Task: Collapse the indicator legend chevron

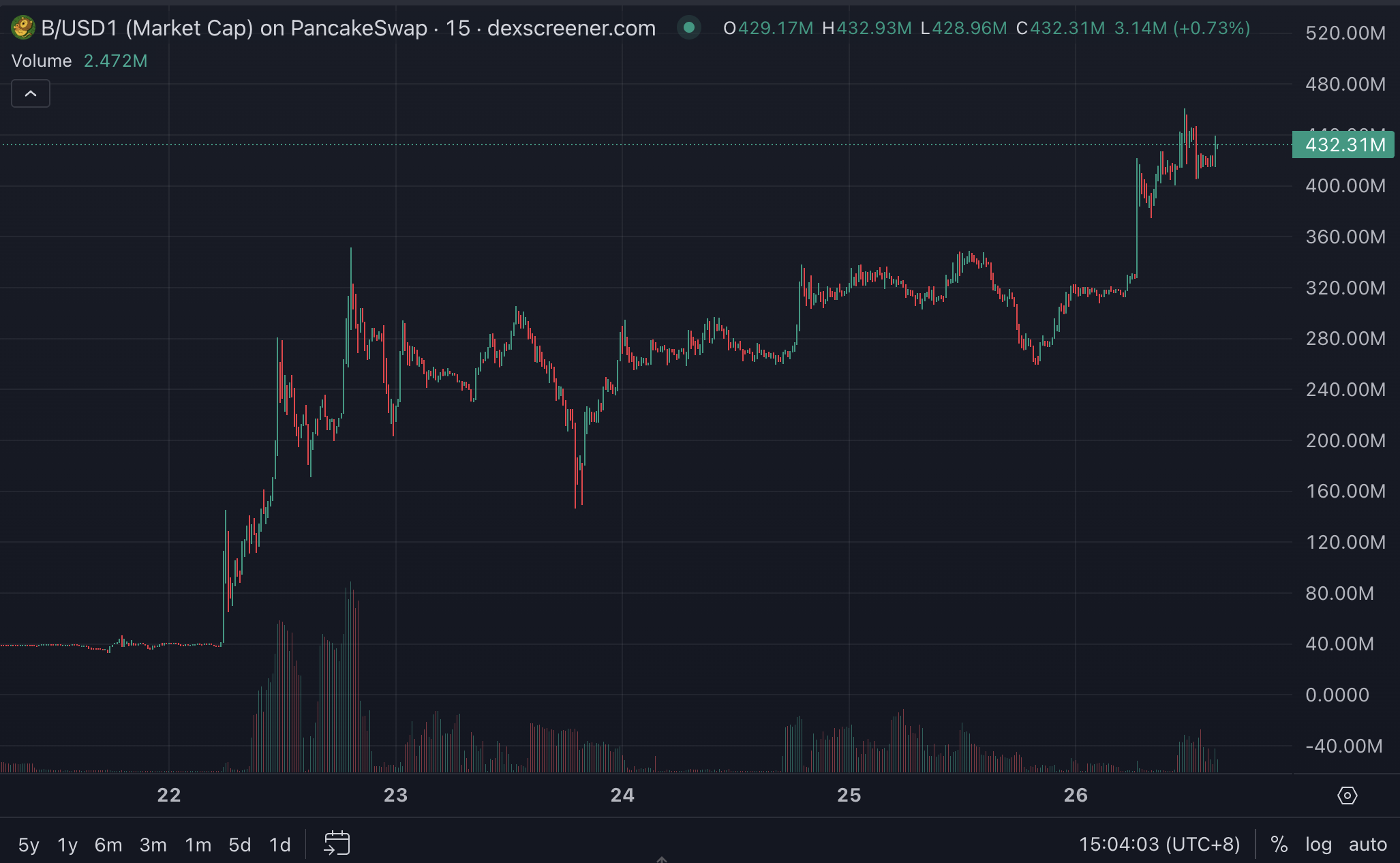Action: (x=31, y=94)
